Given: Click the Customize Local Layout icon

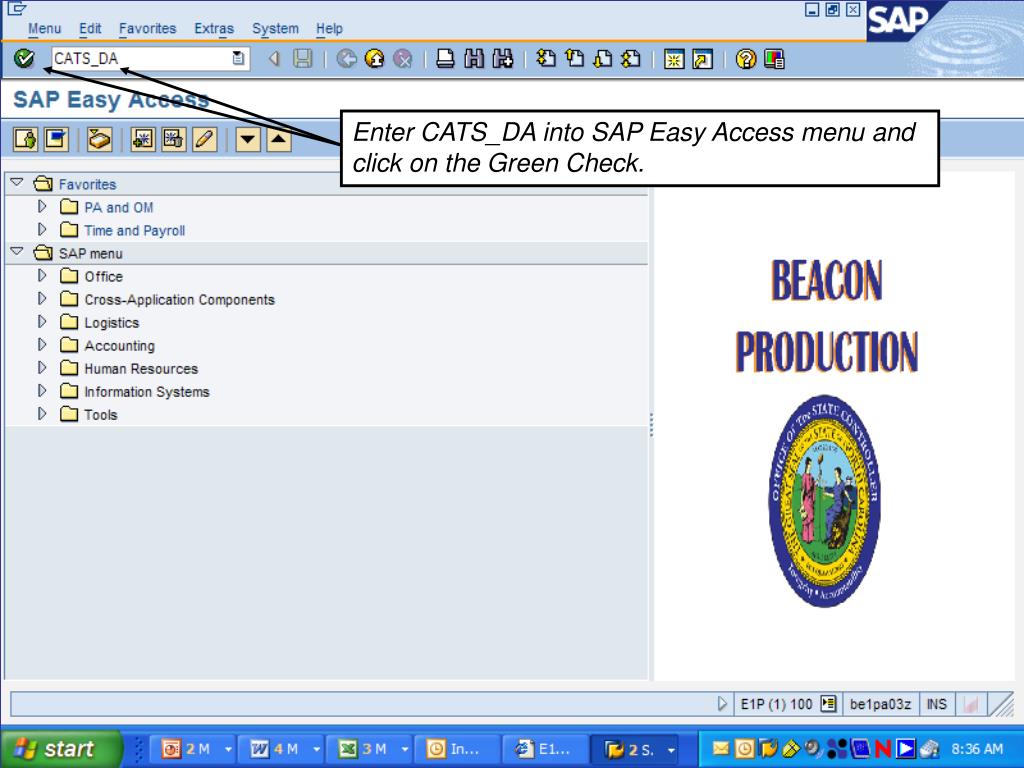Looking at the screenshot, I should (x=774, y=59).
